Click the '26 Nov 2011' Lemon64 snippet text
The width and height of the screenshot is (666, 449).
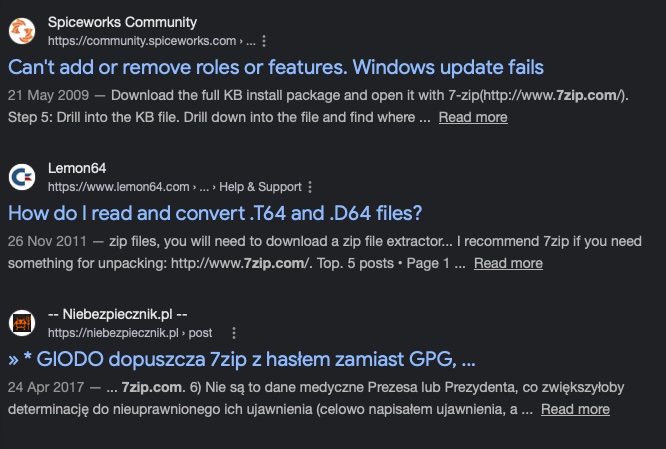coord(47,241)
